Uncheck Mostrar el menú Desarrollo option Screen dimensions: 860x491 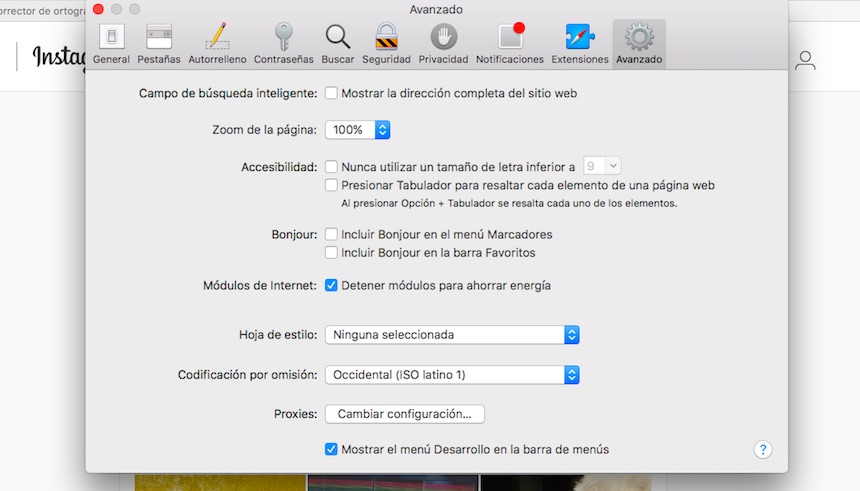coord(331,449)
